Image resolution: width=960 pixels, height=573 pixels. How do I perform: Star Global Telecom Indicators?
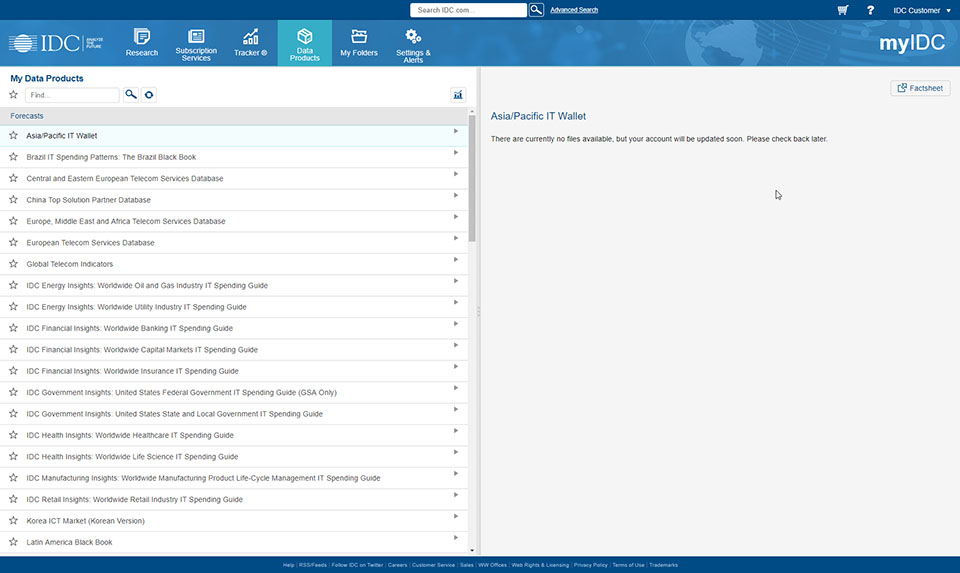point(13,264)
